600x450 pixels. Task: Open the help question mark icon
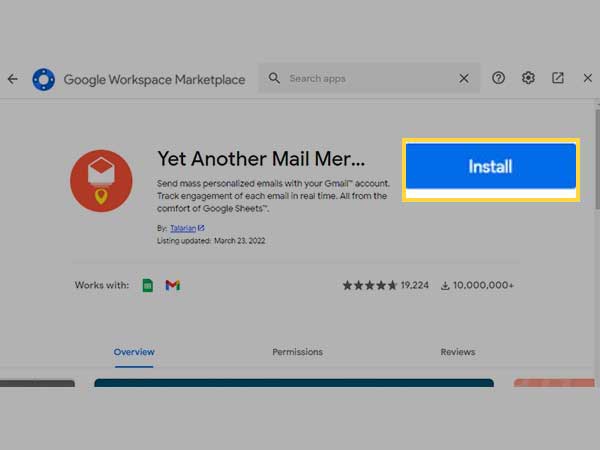tap(498, 78)
